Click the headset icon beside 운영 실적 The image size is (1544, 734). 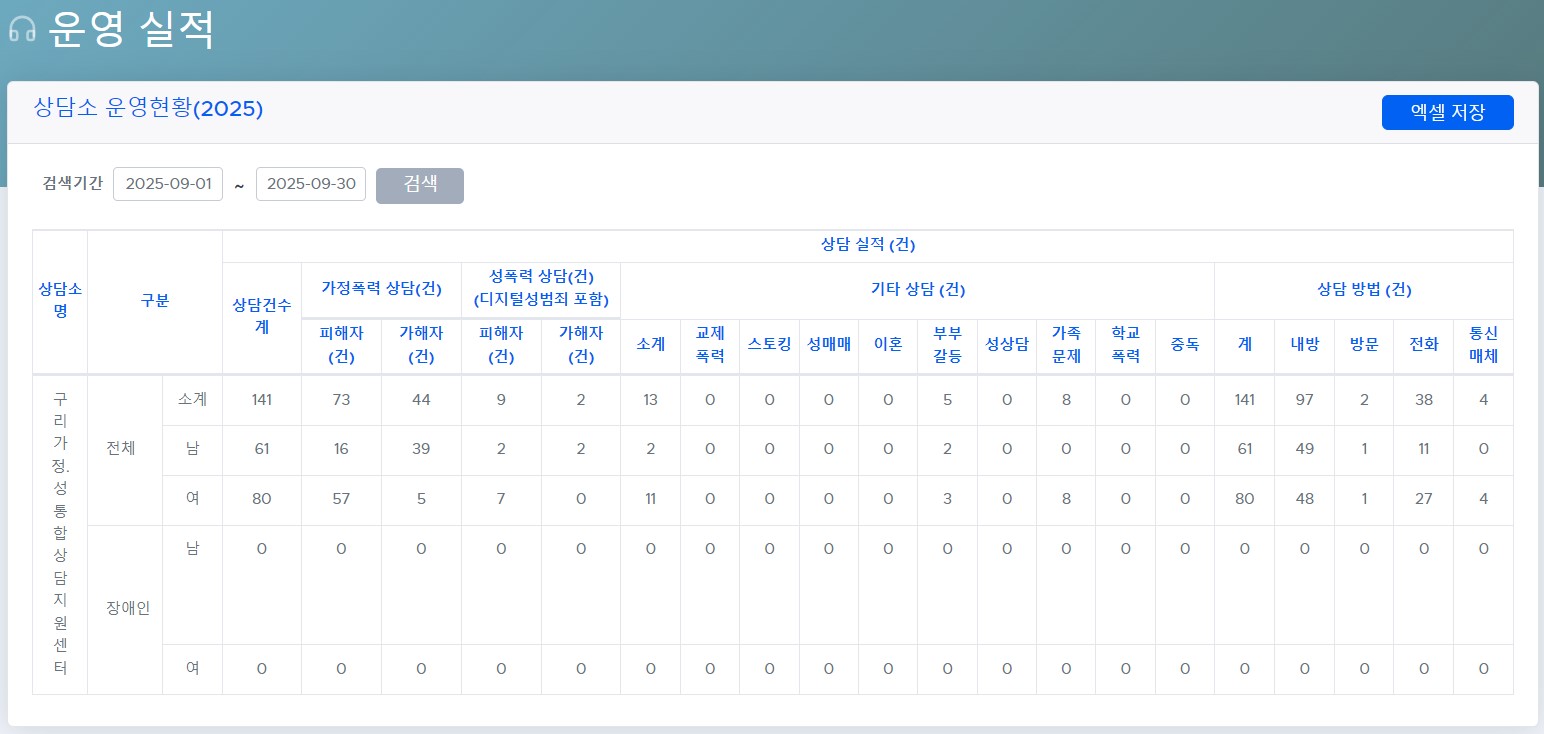click(x=22, y=30)
